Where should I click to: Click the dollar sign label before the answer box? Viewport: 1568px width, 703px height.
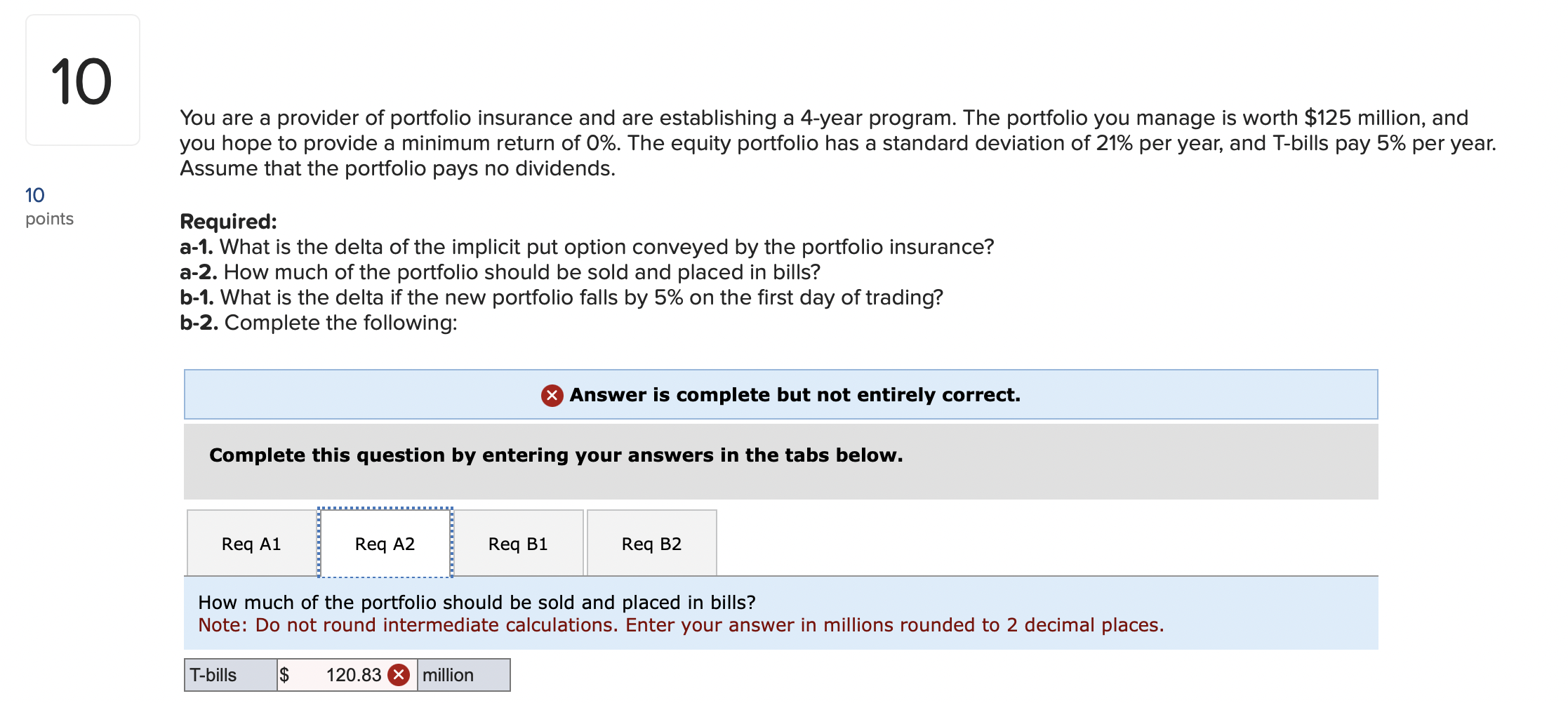coord(284,675)
